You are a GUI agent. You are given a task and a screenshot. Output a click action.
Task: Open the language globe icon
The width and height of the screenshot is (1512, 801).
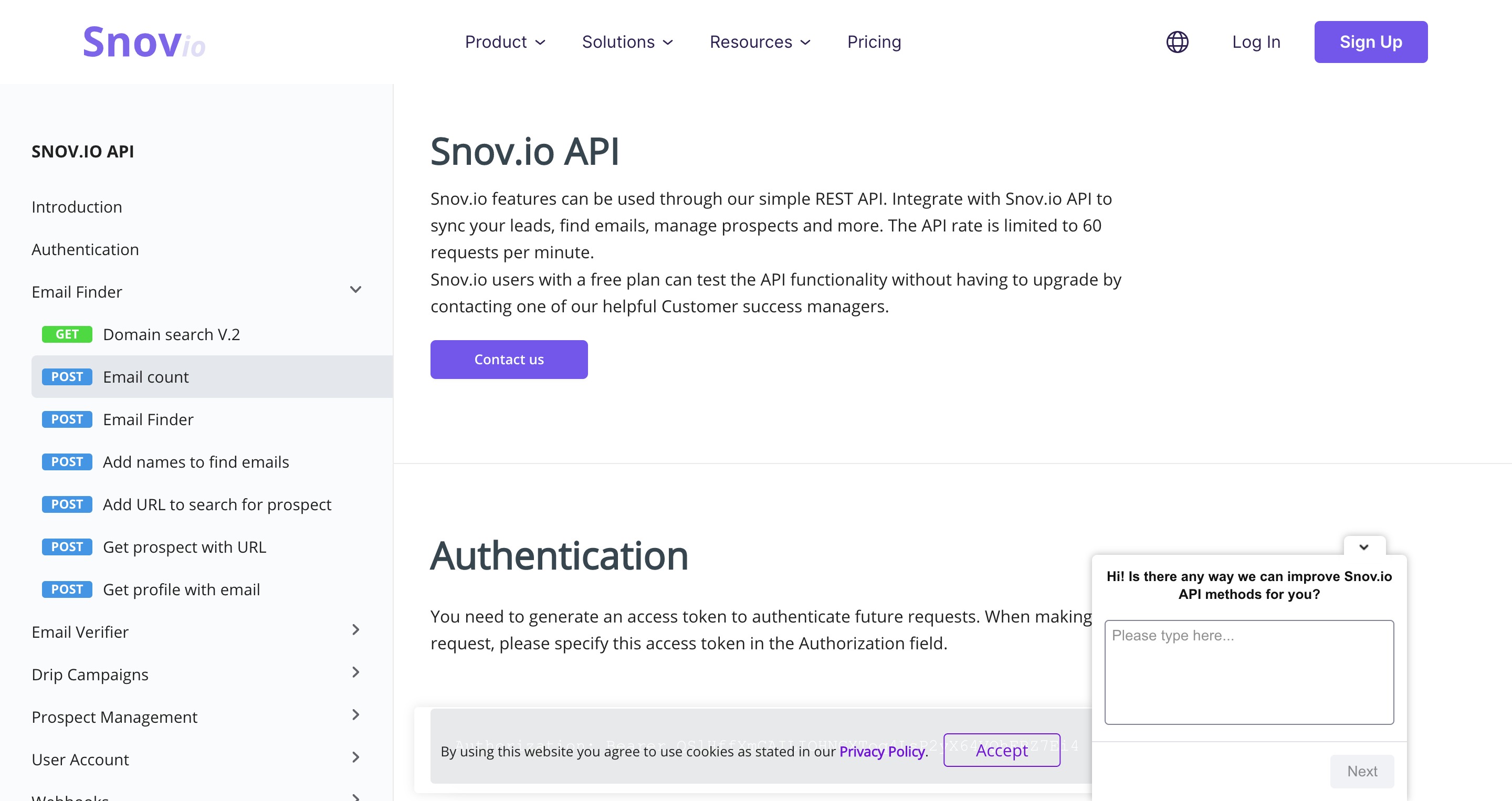click(x=1177, y=41)
